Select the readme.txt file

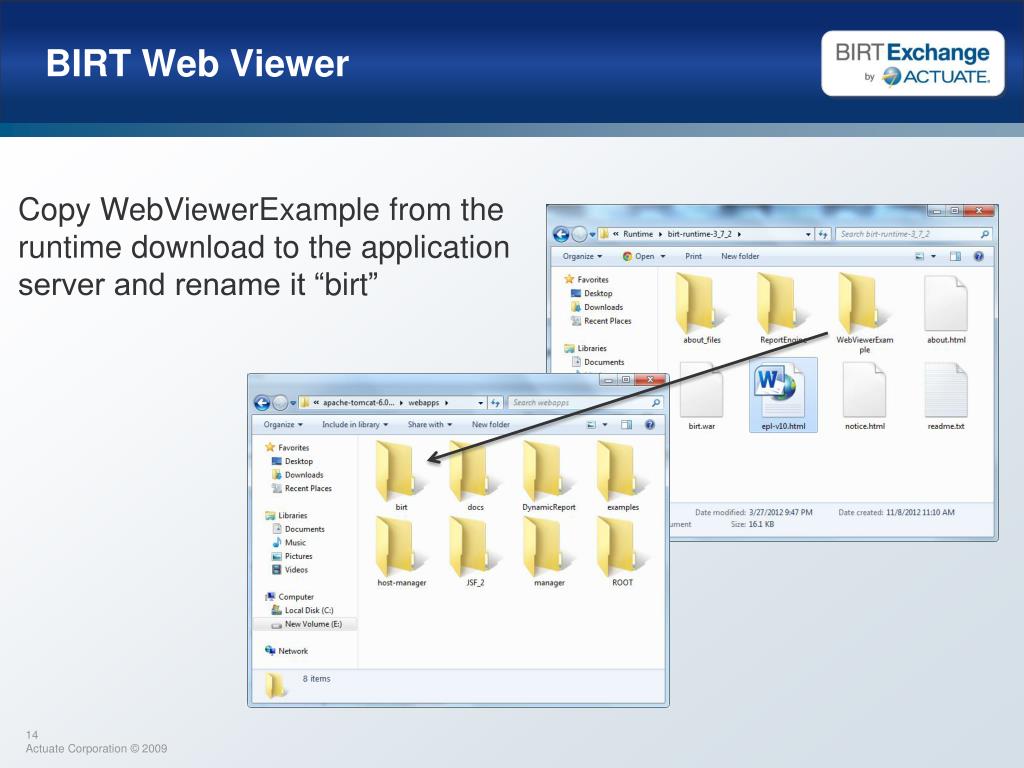click(x=946, y=396)
